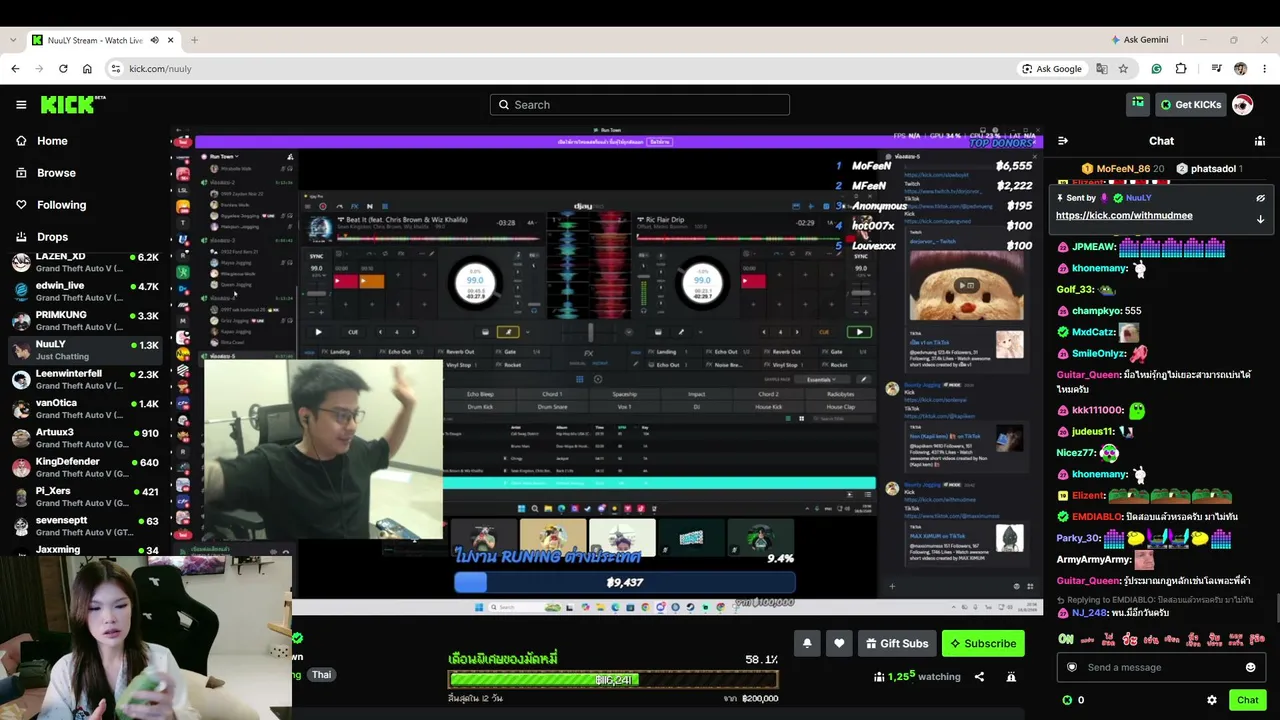This screenshot has height=720, width=1280.
Task: Select NuuLY channel in sidebar
Action: coord(85,350)
